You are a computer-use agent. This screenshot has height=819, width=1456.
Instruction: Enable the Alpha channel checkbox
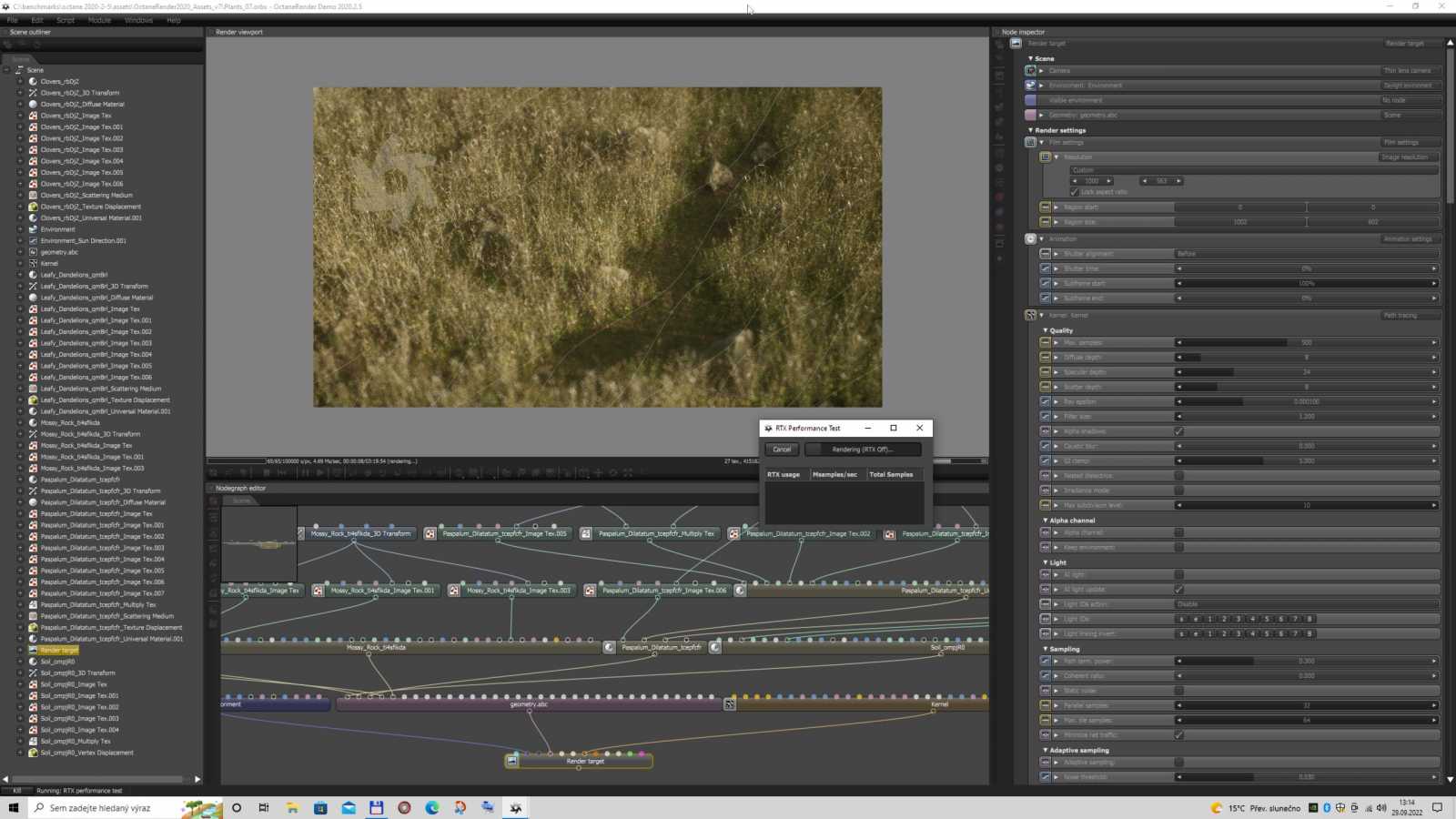pos(1178,532)
